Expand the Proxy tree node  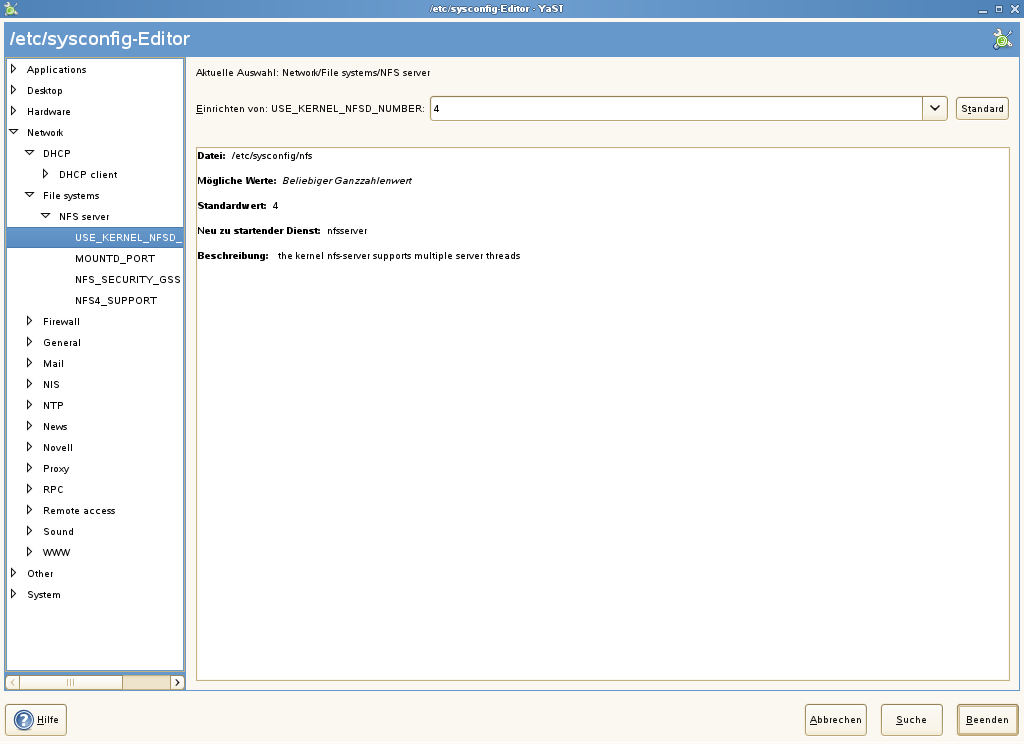(29, 468)
